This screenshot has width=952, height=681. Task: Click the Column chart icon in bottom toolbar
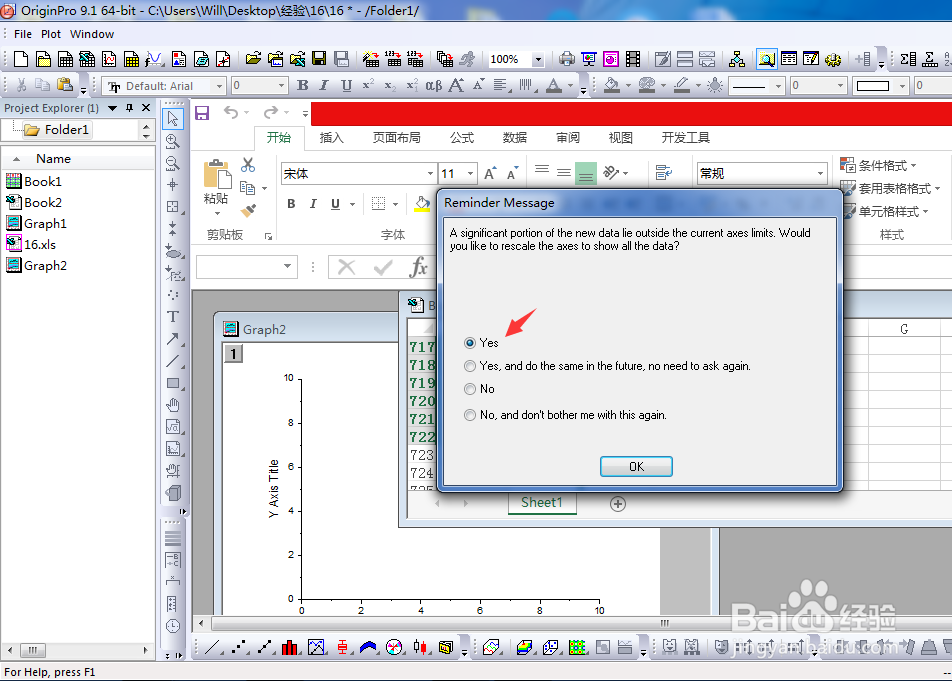point(290,648)
